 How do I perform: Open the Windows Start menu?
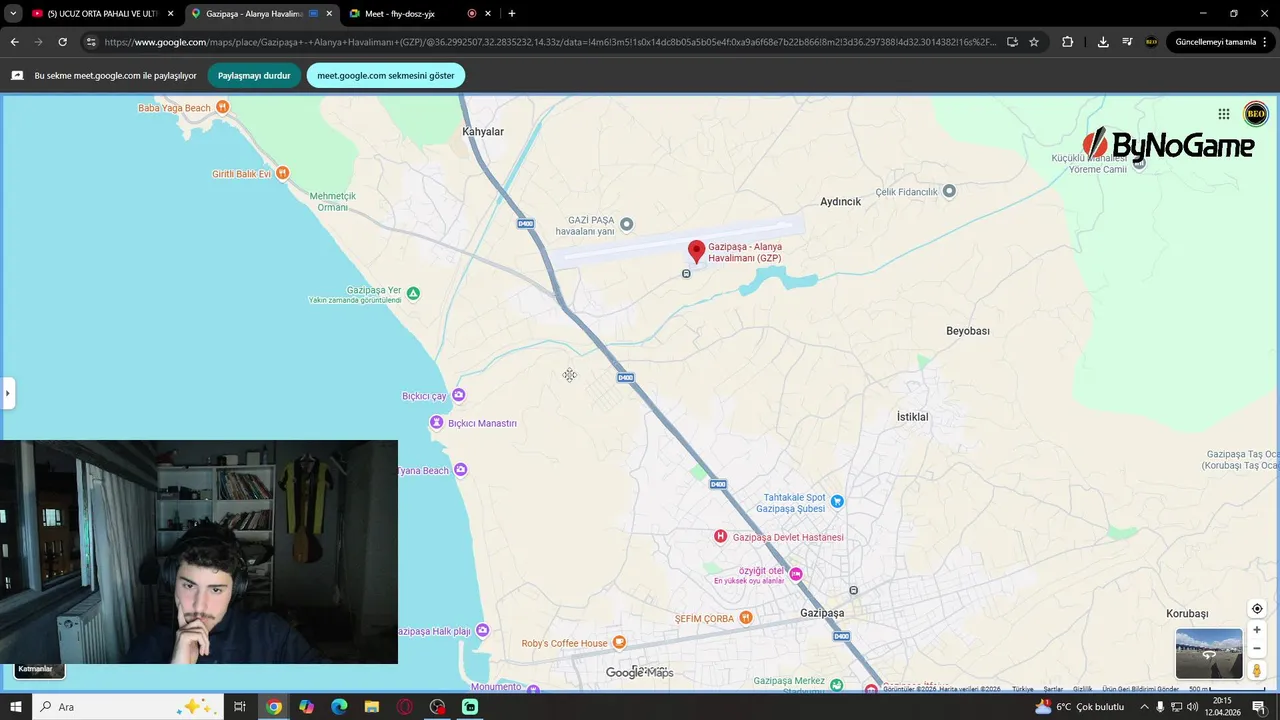click(15, 707)
